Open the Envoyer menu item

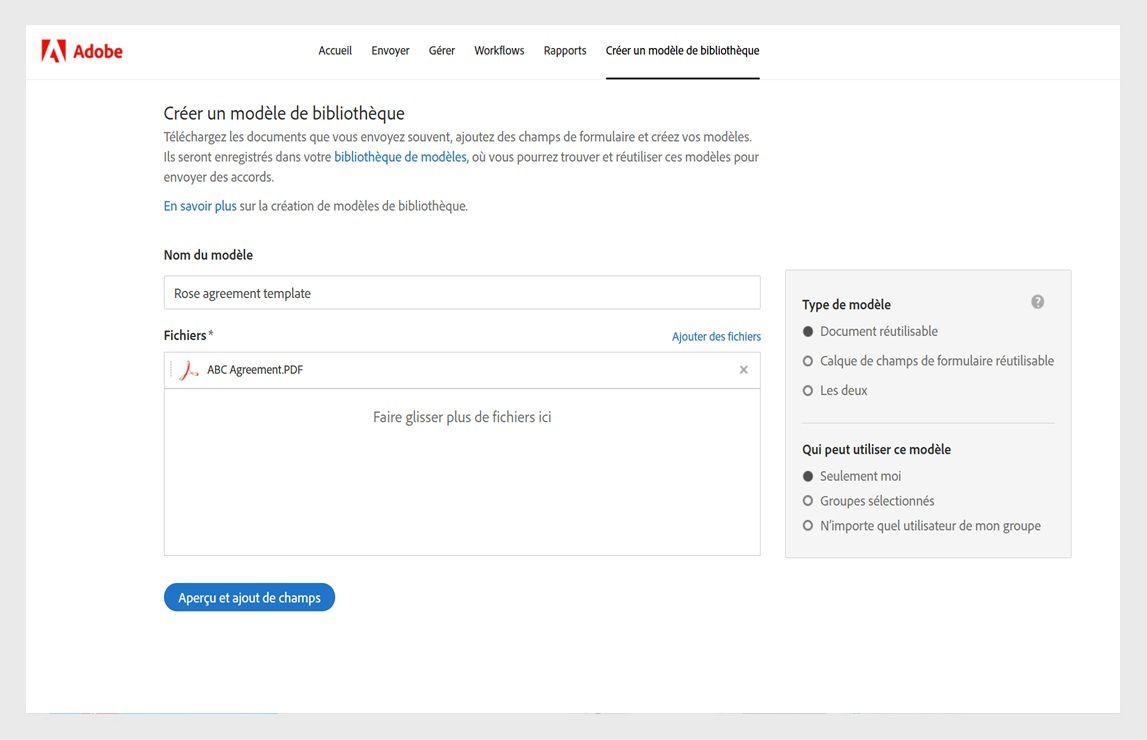coord(390,50)
